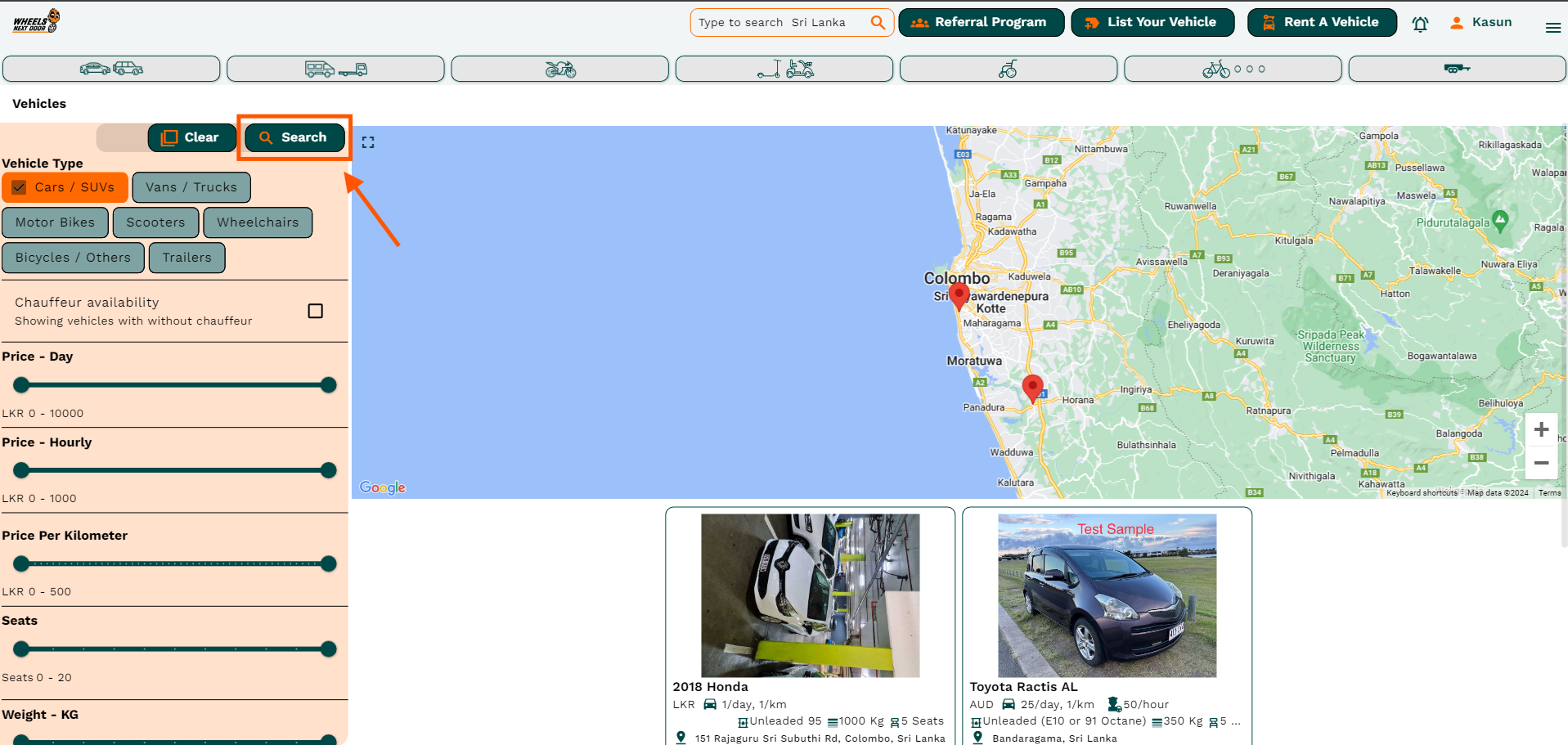This screenshot has width=1568, height=745.
Task: Toggle the Motor Bikes filter
Action: coord(55,222)
